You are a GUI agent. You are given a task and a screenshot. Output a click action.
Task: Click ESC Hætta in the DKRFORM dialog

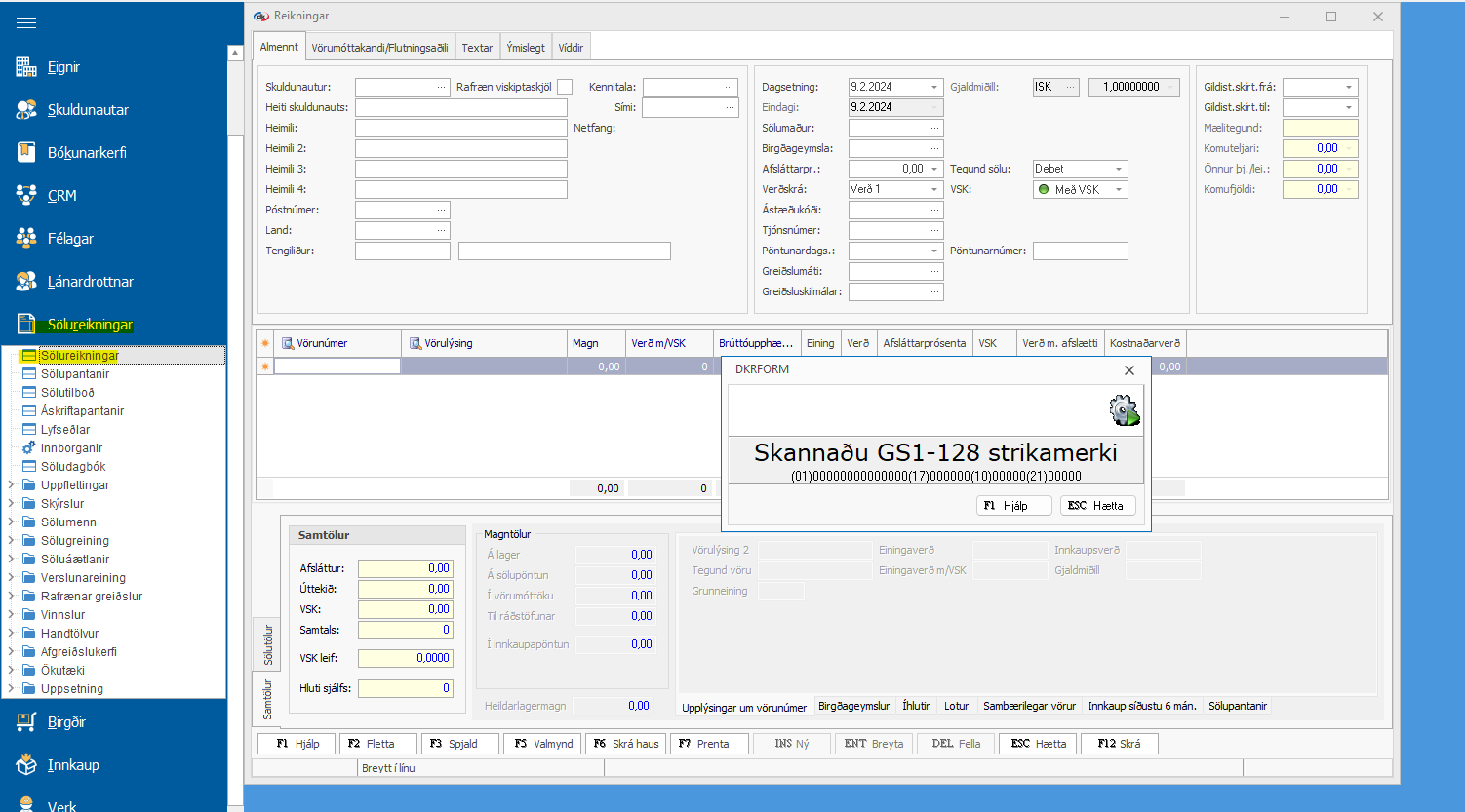[1096, 506]
